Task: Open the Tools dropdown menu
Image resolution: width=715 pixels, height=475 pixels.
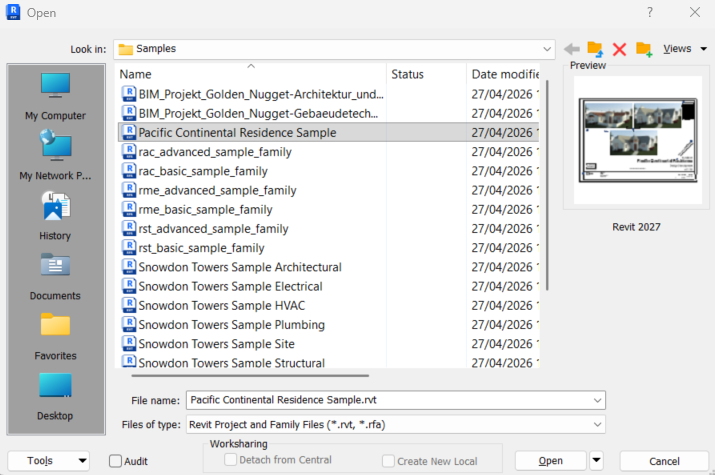Action: coord(48,461)
